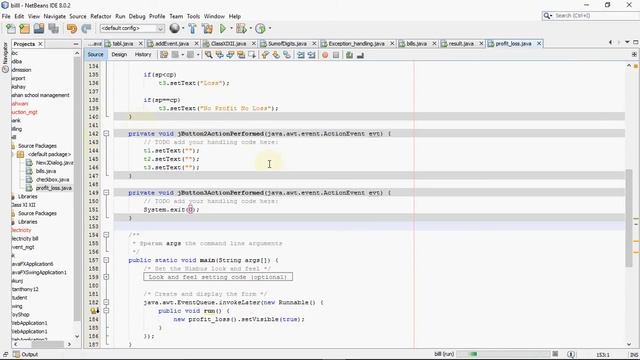Viewport: 640px width, 360px height.
Task: Open the History view button
Action: tap(143, 54)
